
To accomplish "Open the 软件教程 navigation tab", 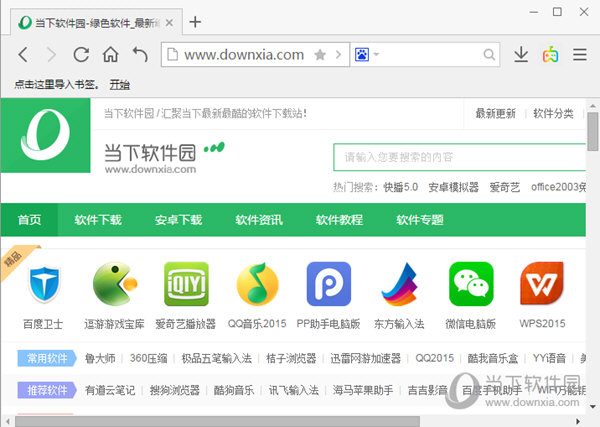I will pyautogui.click(x=339, y=220).
